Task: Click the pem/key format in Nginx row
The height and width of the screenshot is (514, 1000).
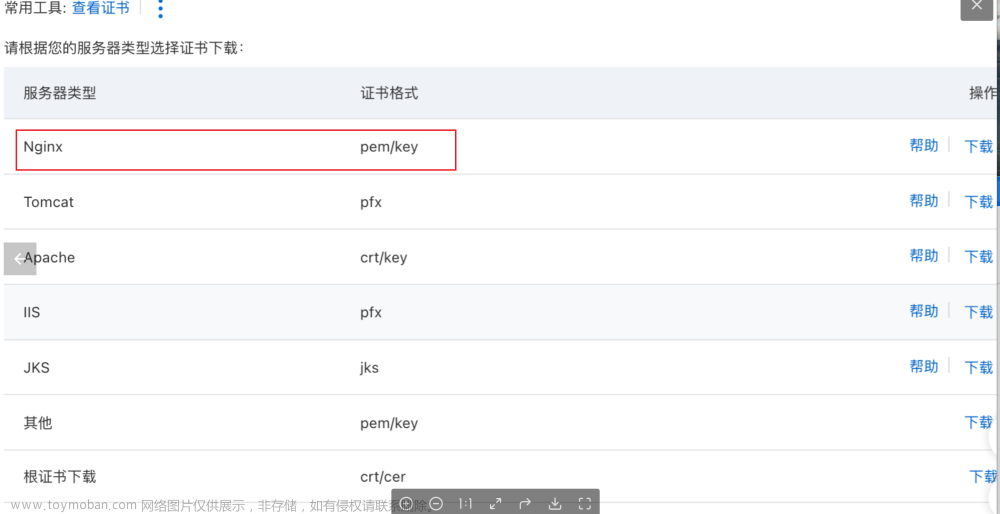Action: [389, 147]
